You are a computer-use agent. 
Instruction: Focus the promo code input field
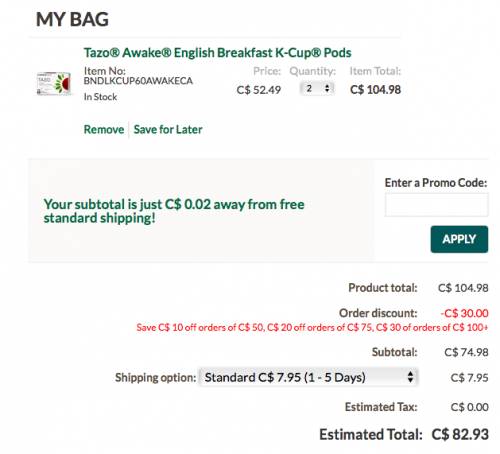(436, 205)
